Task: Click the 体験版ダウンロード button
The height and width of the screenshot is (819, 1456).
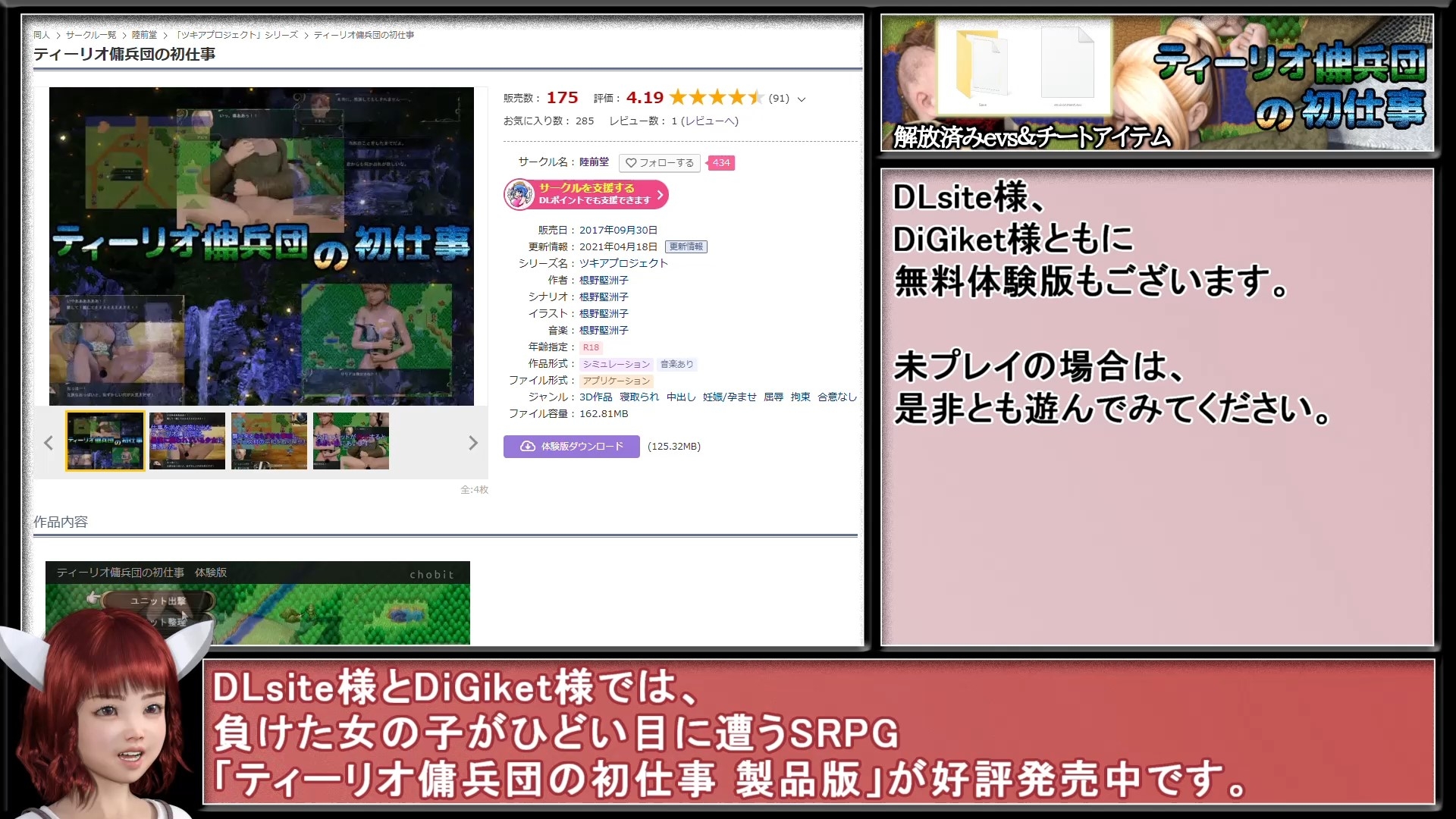Action: 571,446
